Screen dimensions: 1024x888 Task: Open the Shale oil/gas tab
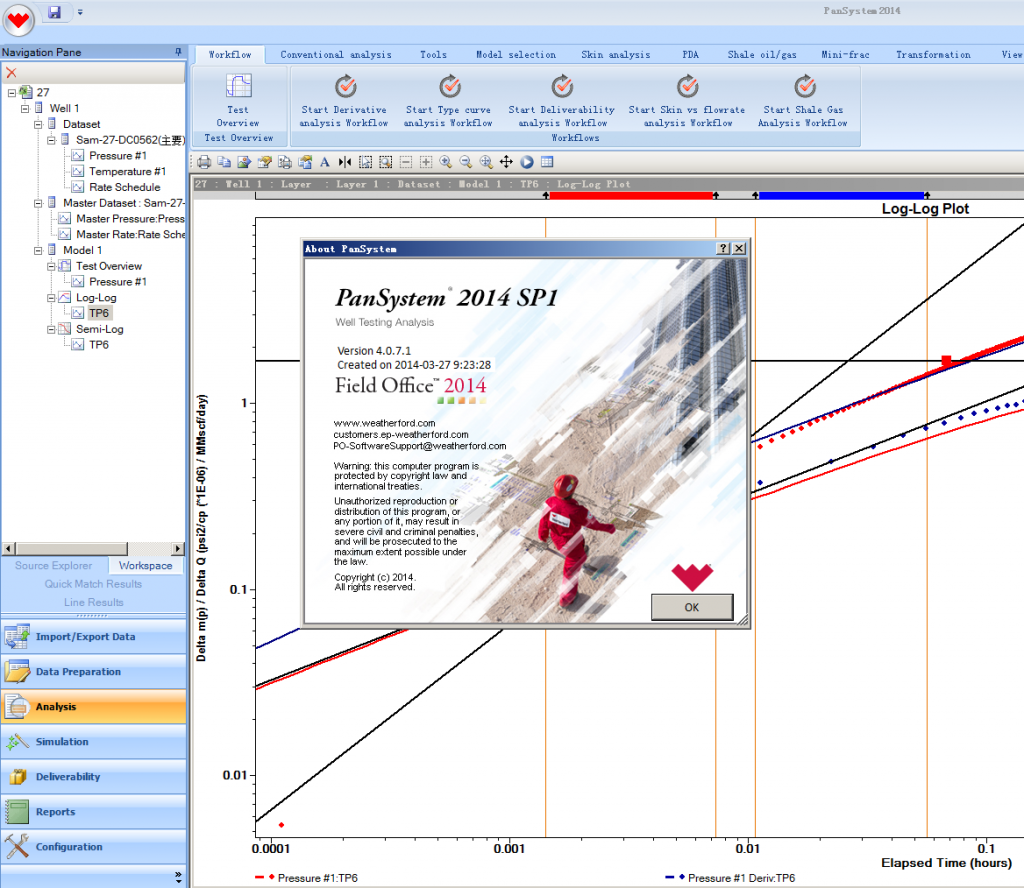pos(762,55)
